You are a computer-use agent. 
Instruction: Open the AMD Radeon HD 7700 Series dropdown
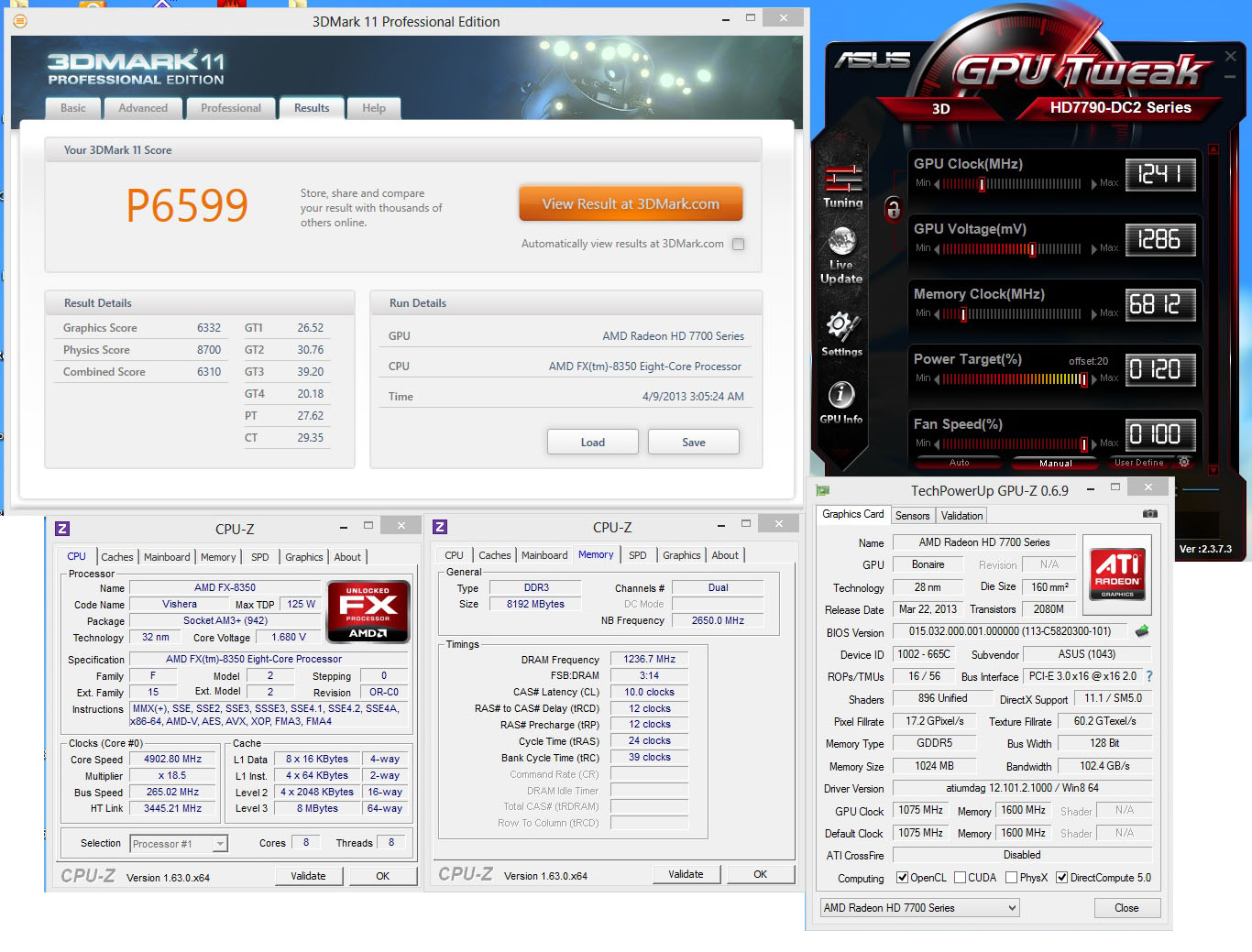[920, 908]
